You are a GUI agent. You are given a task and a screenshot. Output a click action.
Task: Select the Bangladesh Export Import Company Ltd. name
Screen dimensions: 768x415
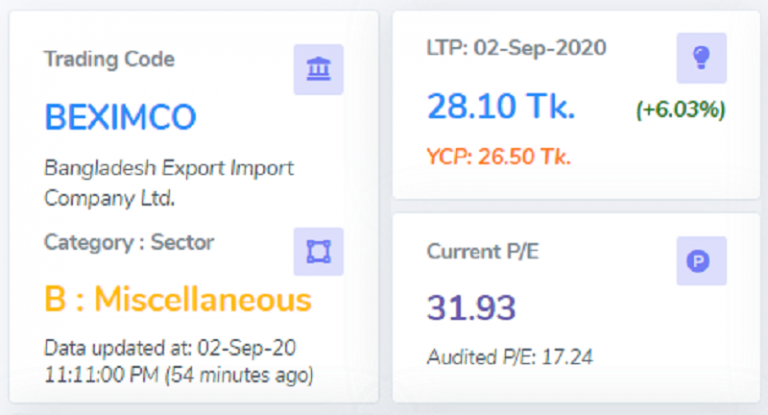pos(168,168)
